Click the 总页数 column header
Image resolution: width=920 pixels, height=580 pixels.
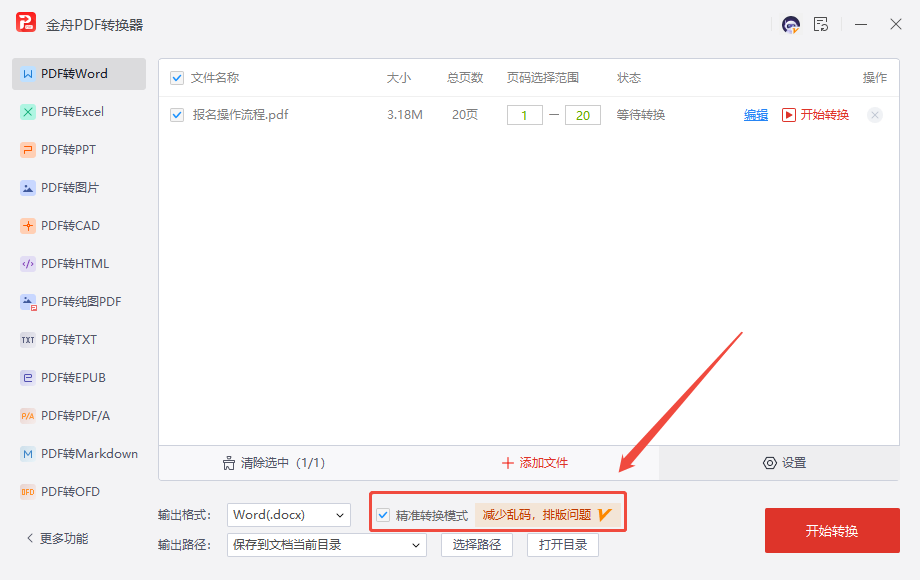(465, 78)
